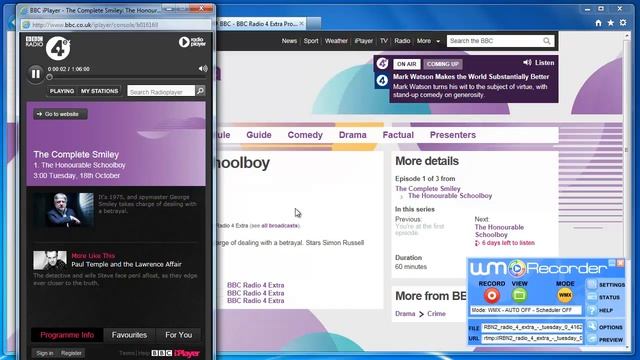Screen dimensions: 640x360
Task: Select the PLAYING tab in the player
Action: click(62, 91)
